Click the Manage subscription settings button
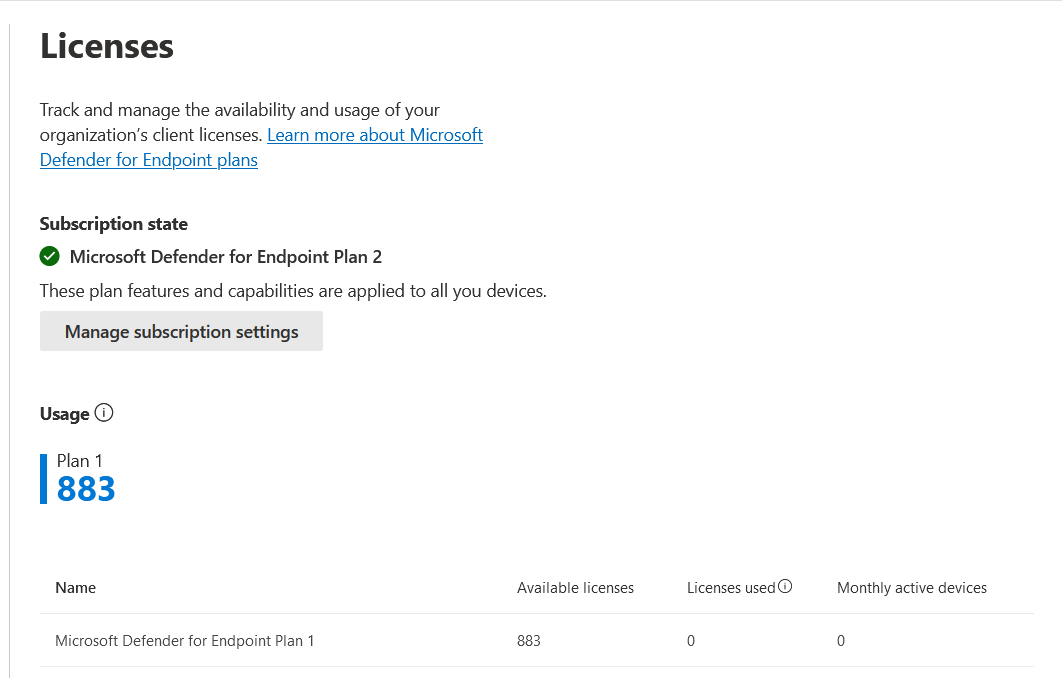 [182, 331]
